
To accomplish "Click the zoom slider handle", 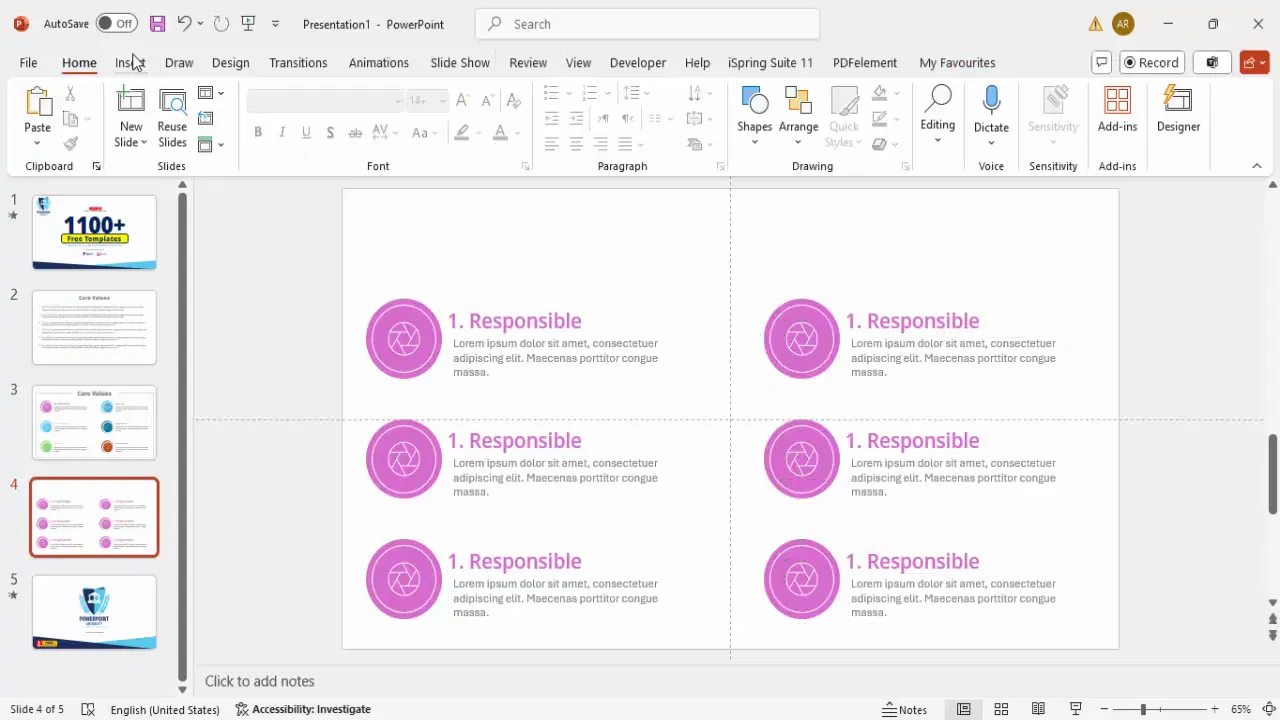I will [x=1143, y=709].
